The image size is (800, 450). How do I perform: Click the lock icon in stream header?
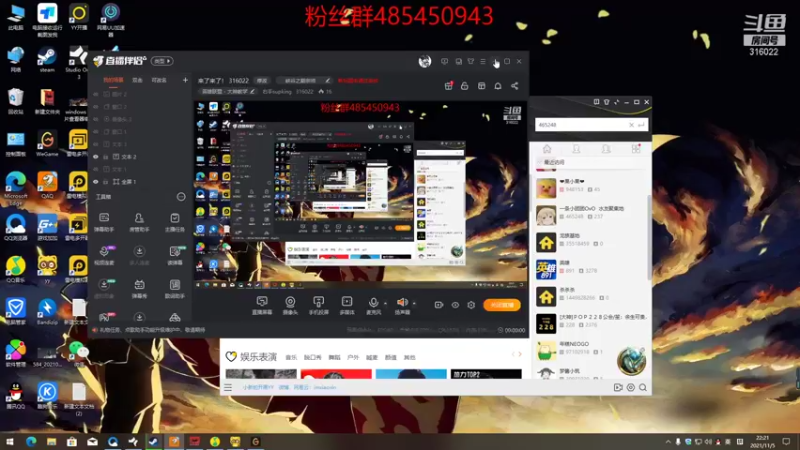[464, 86]
